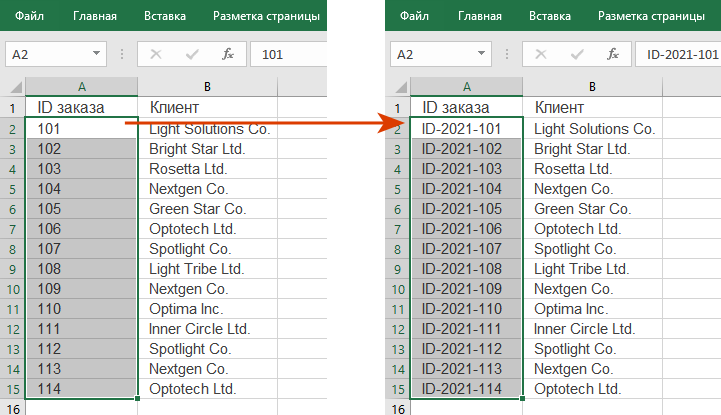Select cell with 101
Image resolution: width=721 pixels, height=415 pixels.
click(81, 129)
